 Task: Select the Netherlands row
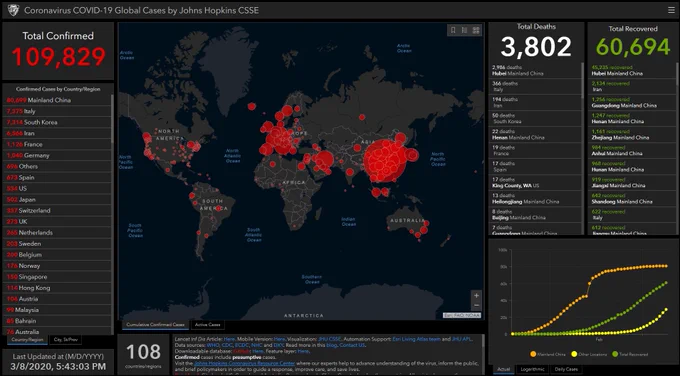tap(57, 233)
